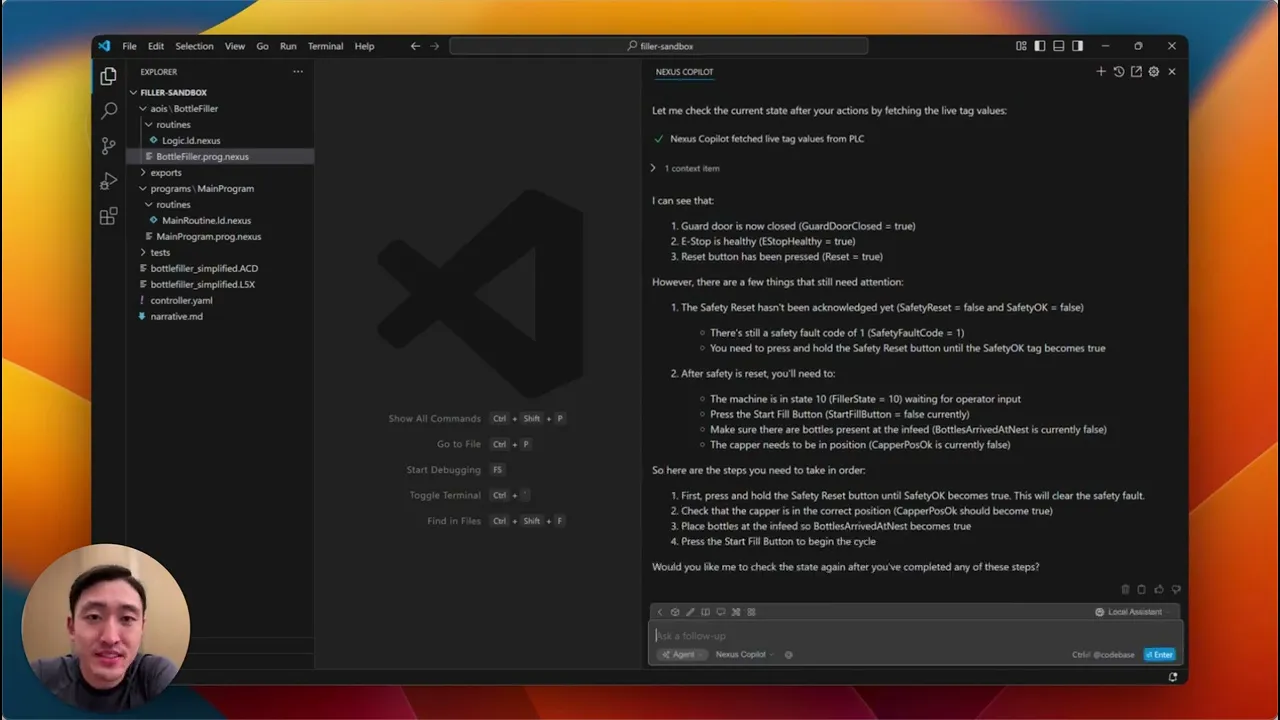
Task: Expand the 1 context item disclosure
Action: coord(686,168)
